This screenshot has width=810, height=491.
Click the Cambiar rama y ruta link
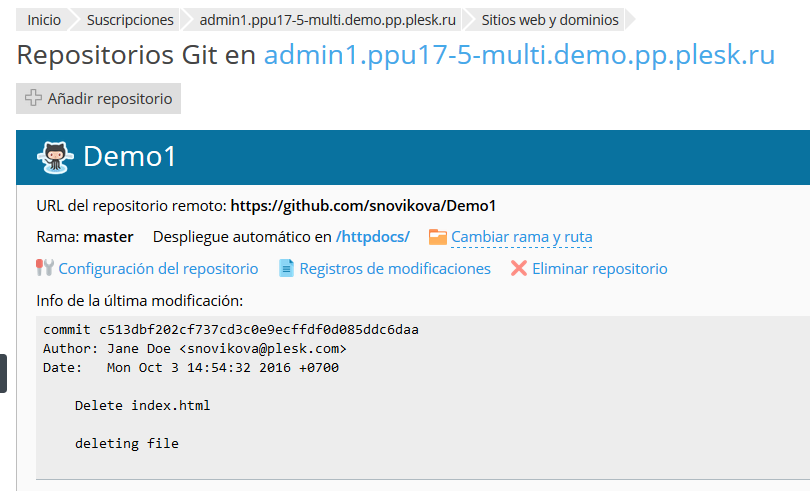(x=521, y=237)
